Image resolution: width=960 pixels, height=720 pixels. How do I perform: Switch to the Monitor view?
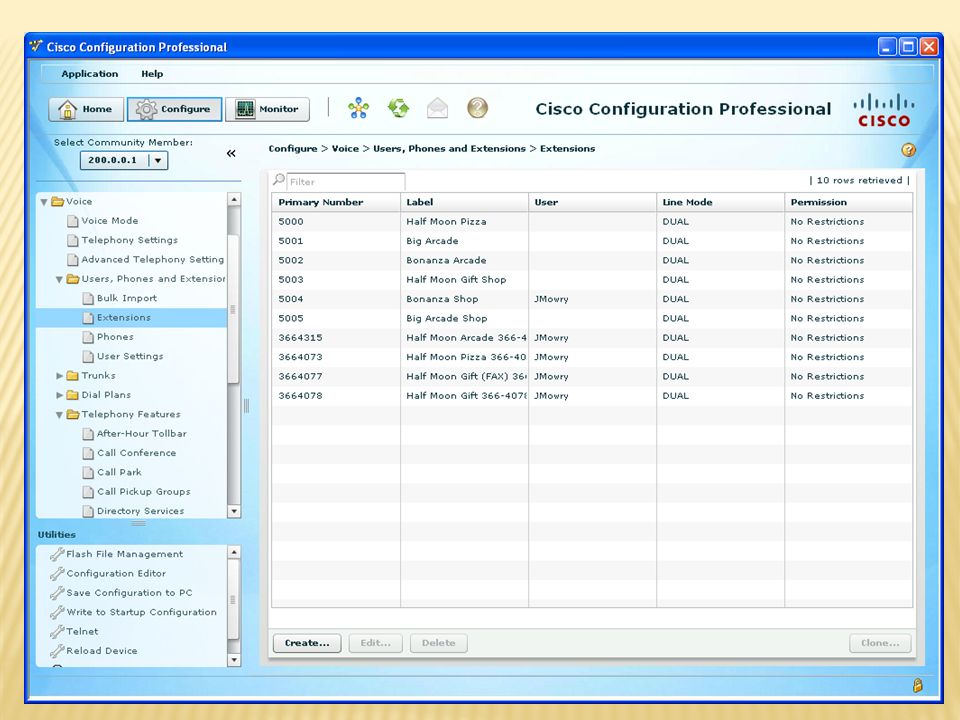267,109
